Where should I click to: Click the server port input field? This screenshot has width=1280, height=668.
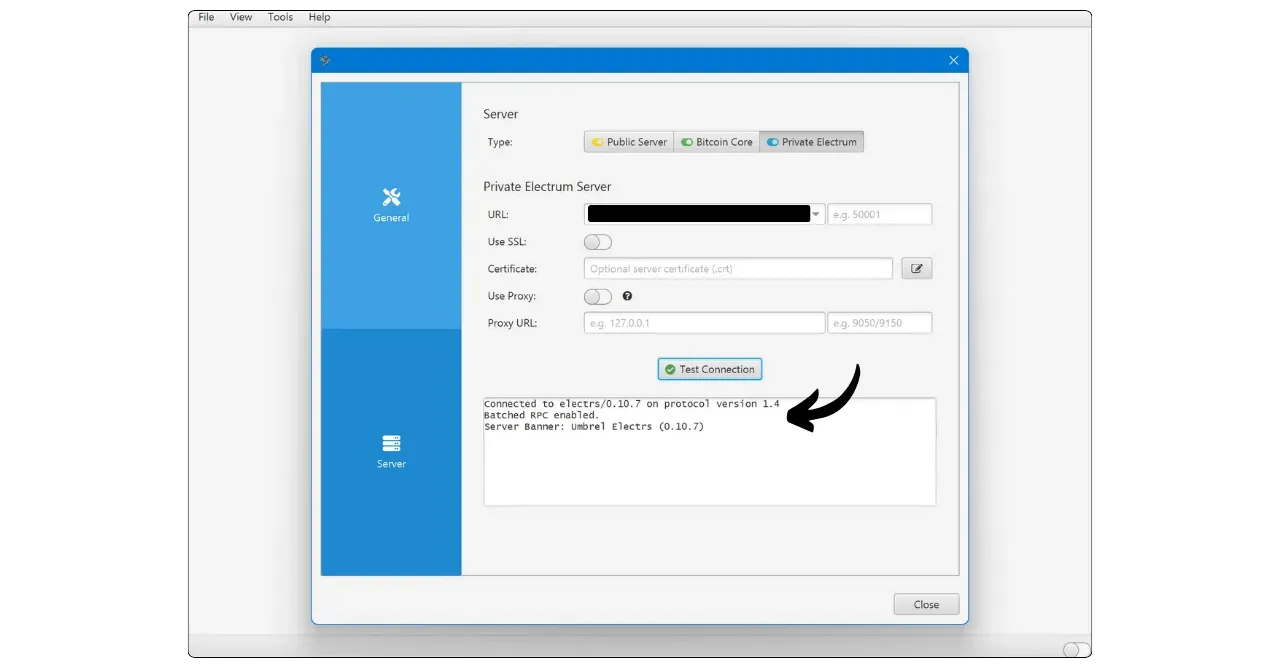coord(879,214)
